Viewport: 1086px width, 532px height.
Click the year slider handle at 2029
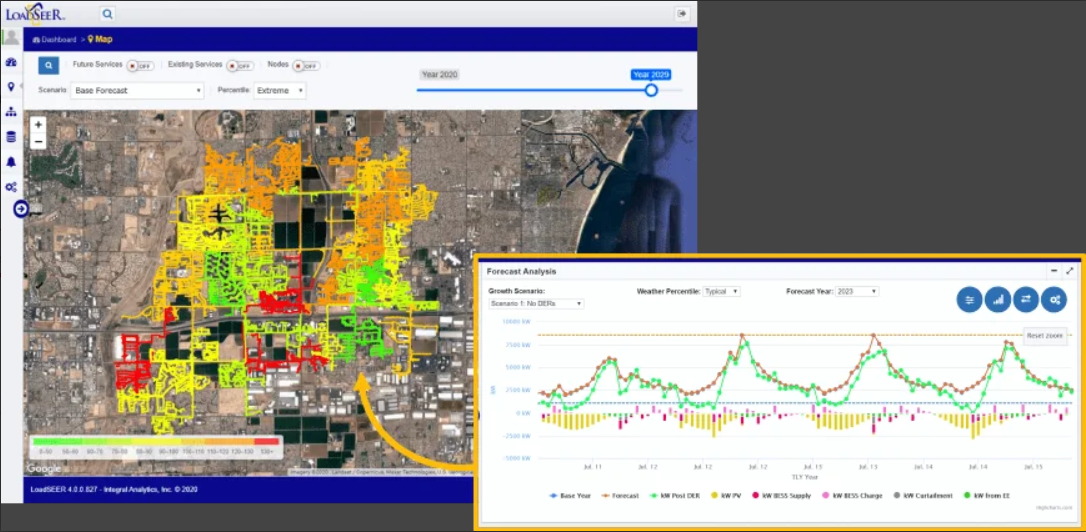[651, 90]
